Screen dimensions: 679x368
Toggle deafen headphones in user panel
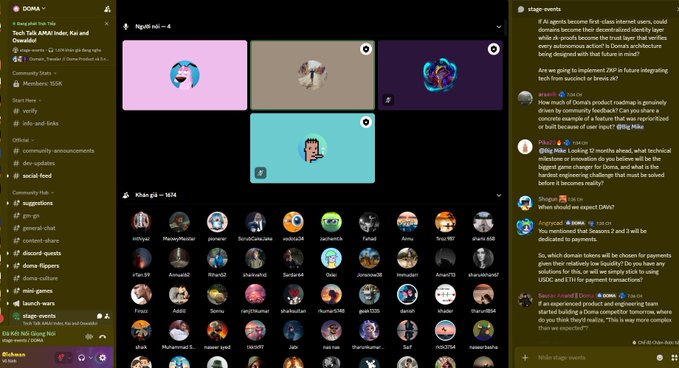coord(81,358)
